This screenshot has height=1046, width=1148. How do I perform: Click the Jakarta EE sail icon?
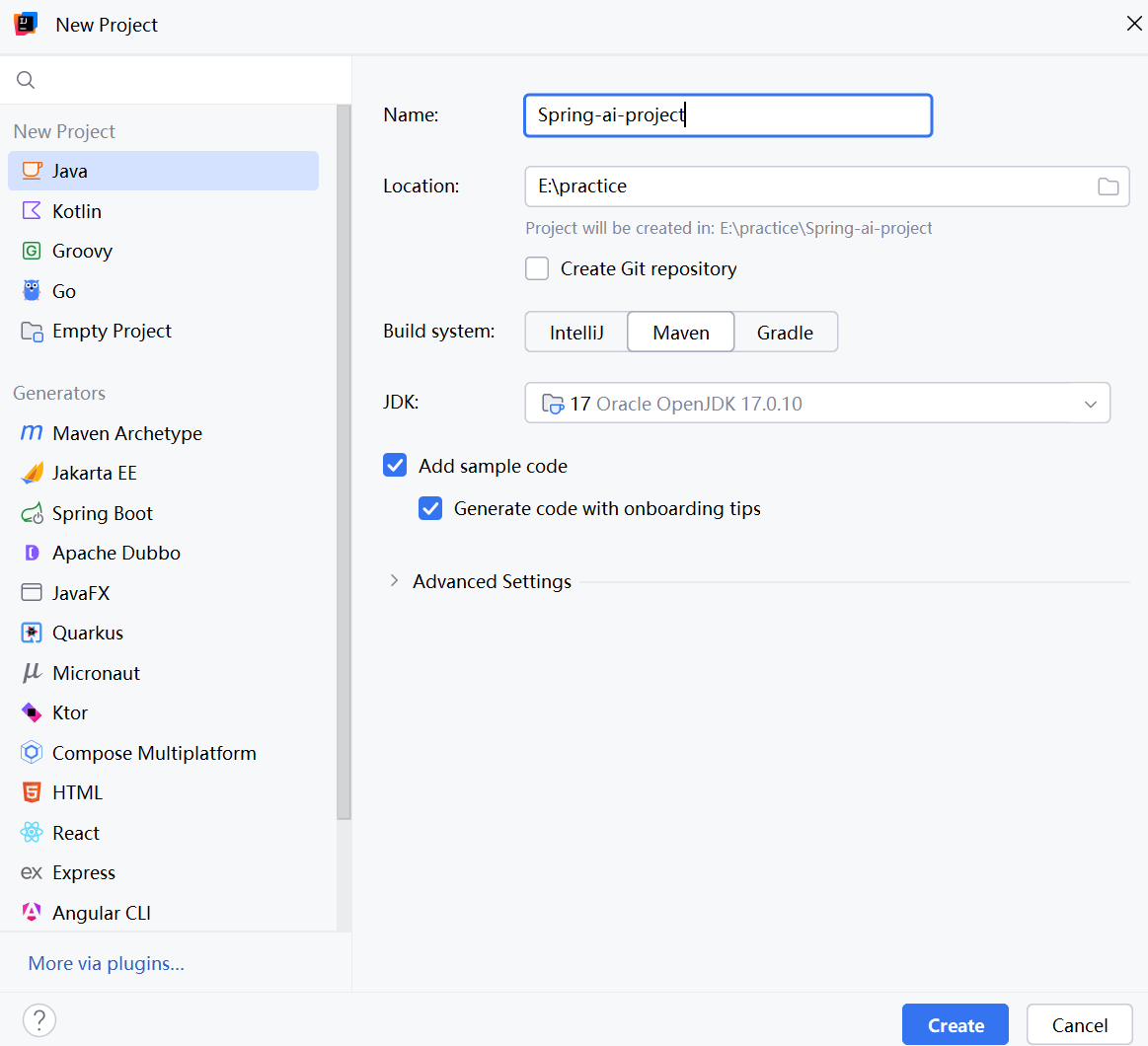click(32, 473)
